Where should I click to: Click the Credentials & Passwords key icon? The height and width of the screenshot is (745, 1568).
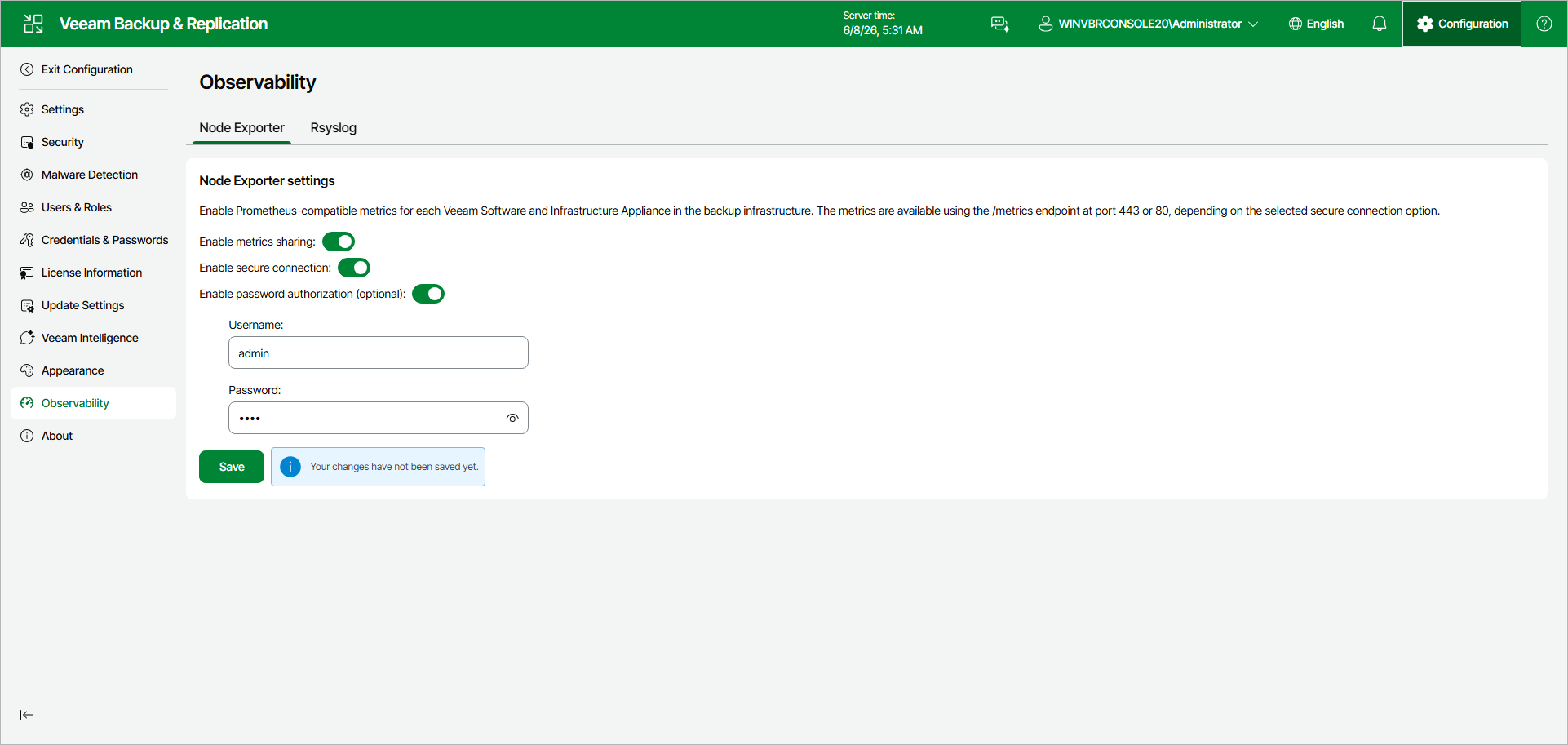tap(27, 240)
